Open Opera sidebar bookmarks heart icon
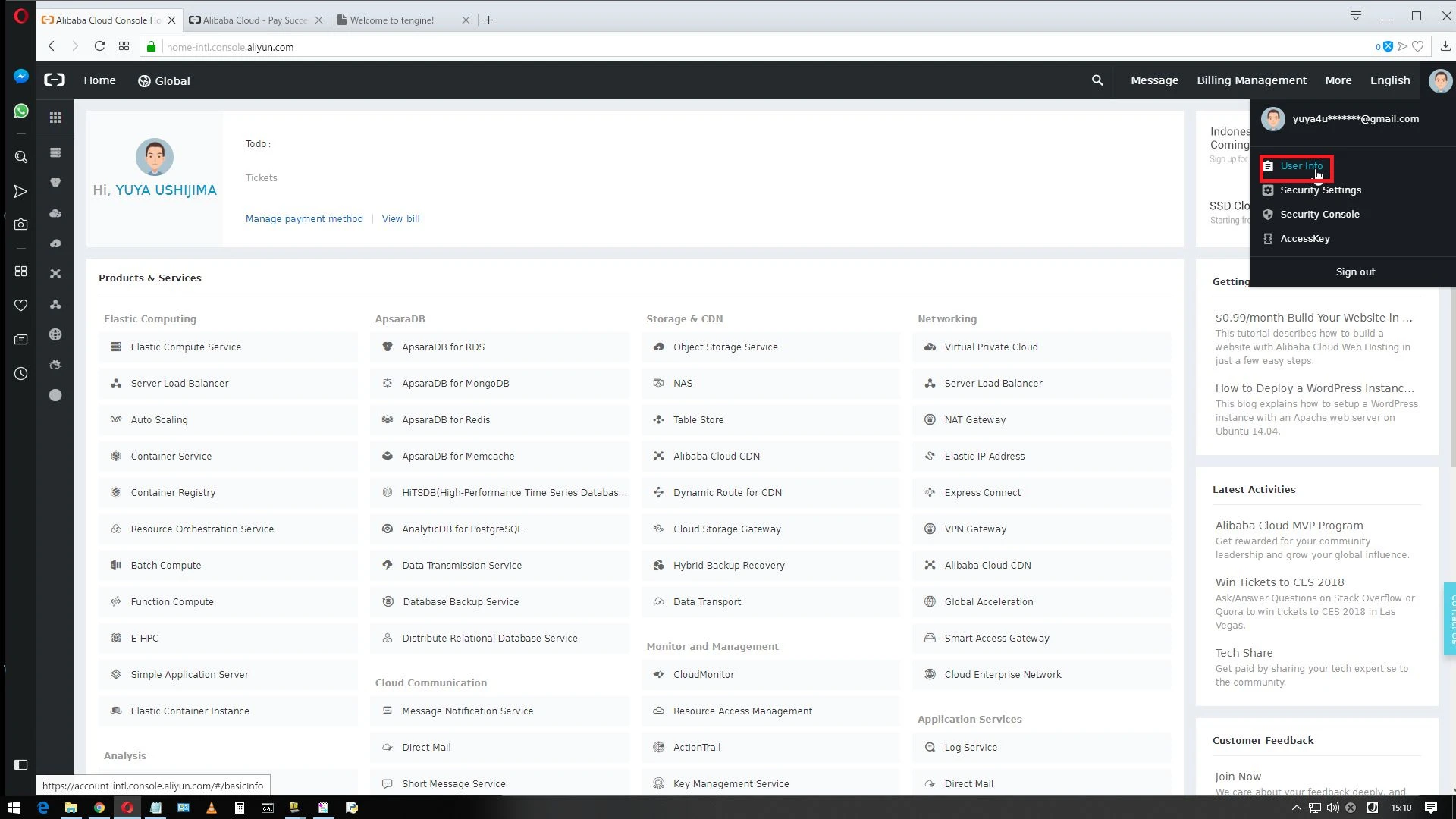 (x=21, y=305)
